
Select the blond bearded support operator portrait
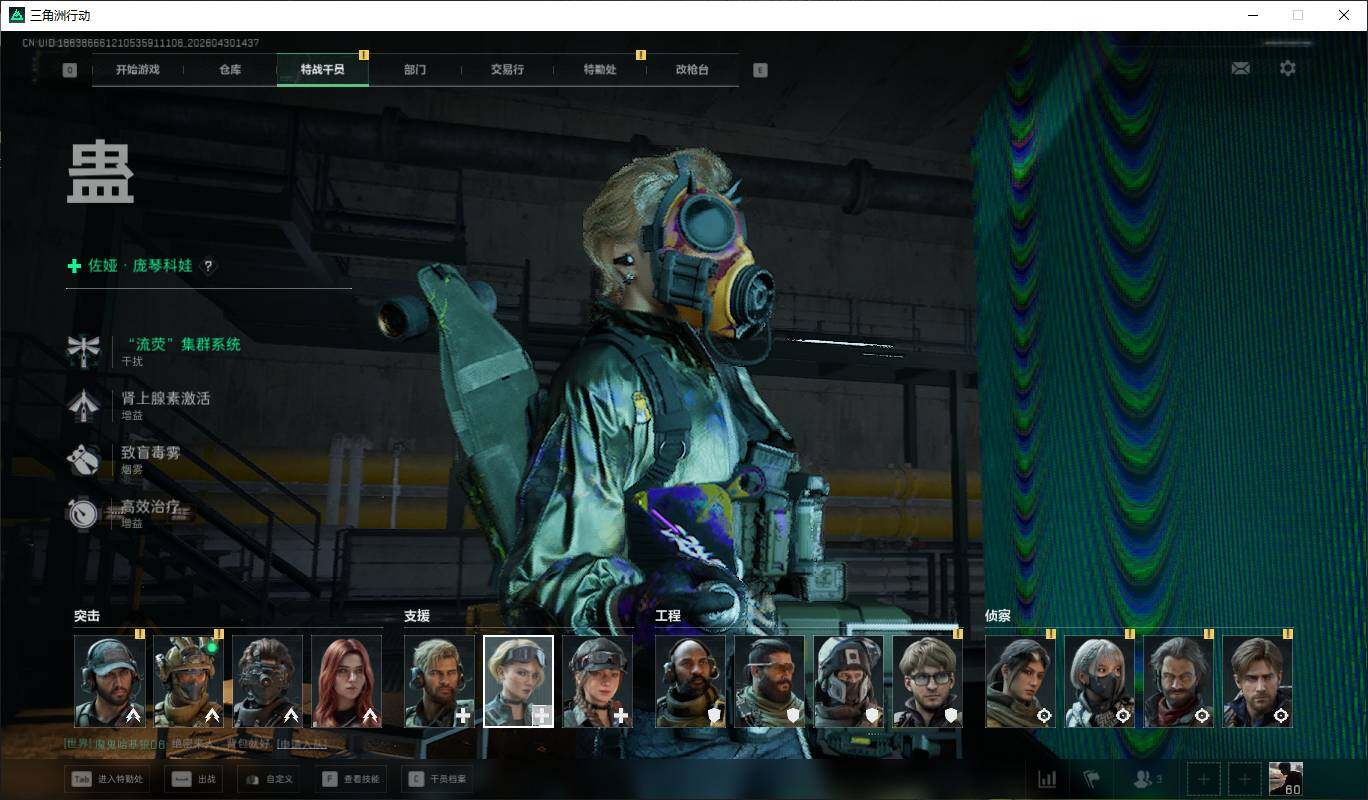[440, 681]
